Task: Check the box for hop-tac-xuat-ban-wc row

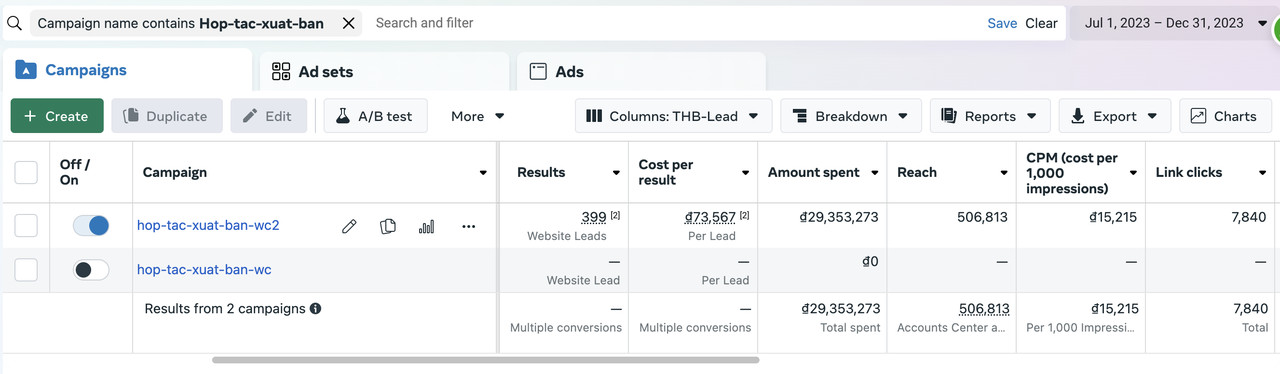Action: tap(26, 269)
